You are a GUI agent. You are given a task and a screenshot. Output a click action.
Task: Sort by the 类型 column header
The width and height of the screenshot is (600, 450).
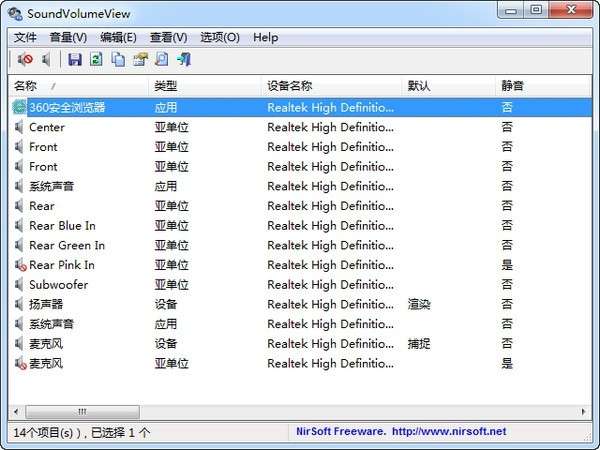point(205,86)
